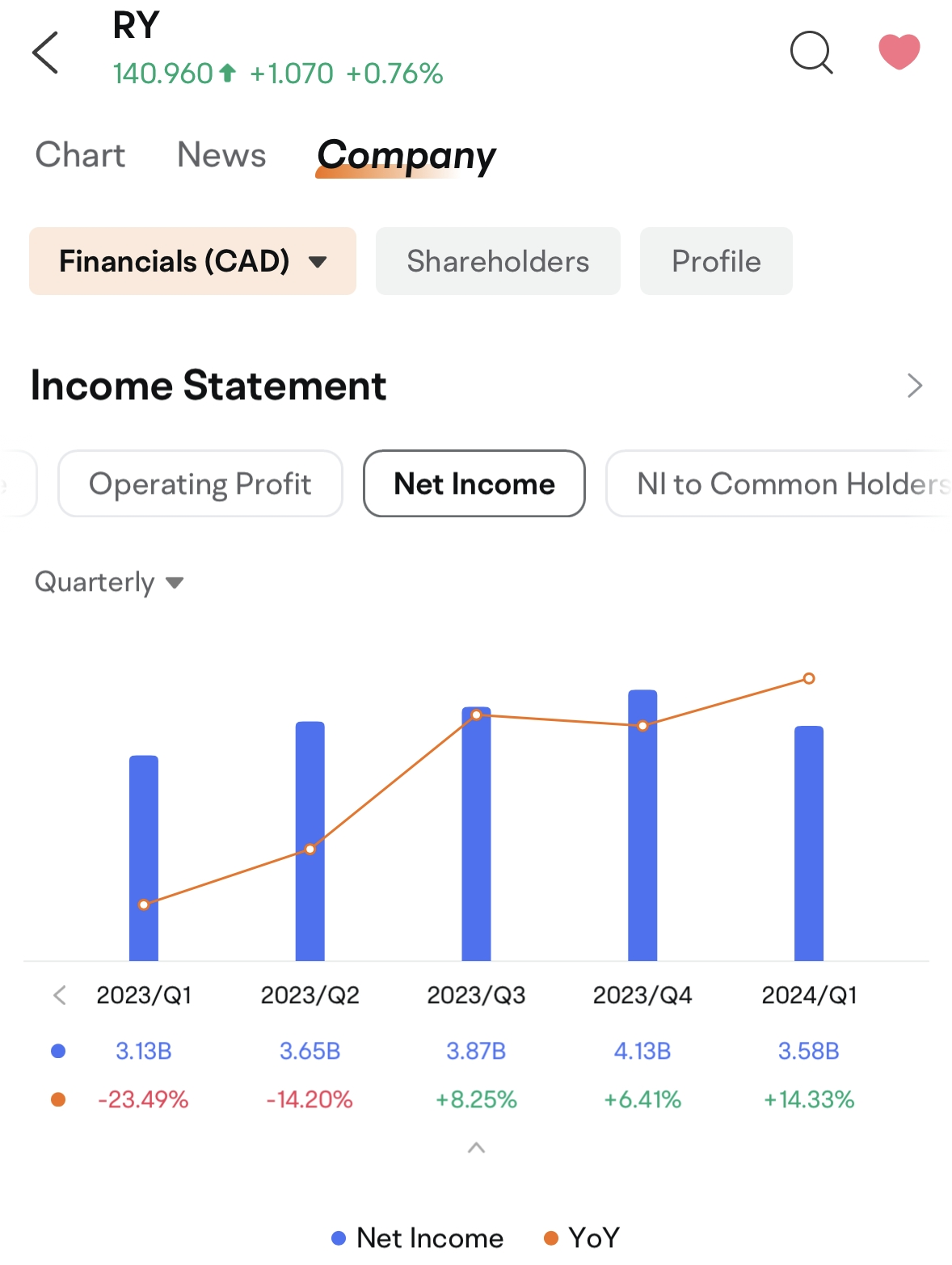Open the Financials (CAD) dropdown
The height and width of the screenshot is (1265, 952).
click(192, 261)
